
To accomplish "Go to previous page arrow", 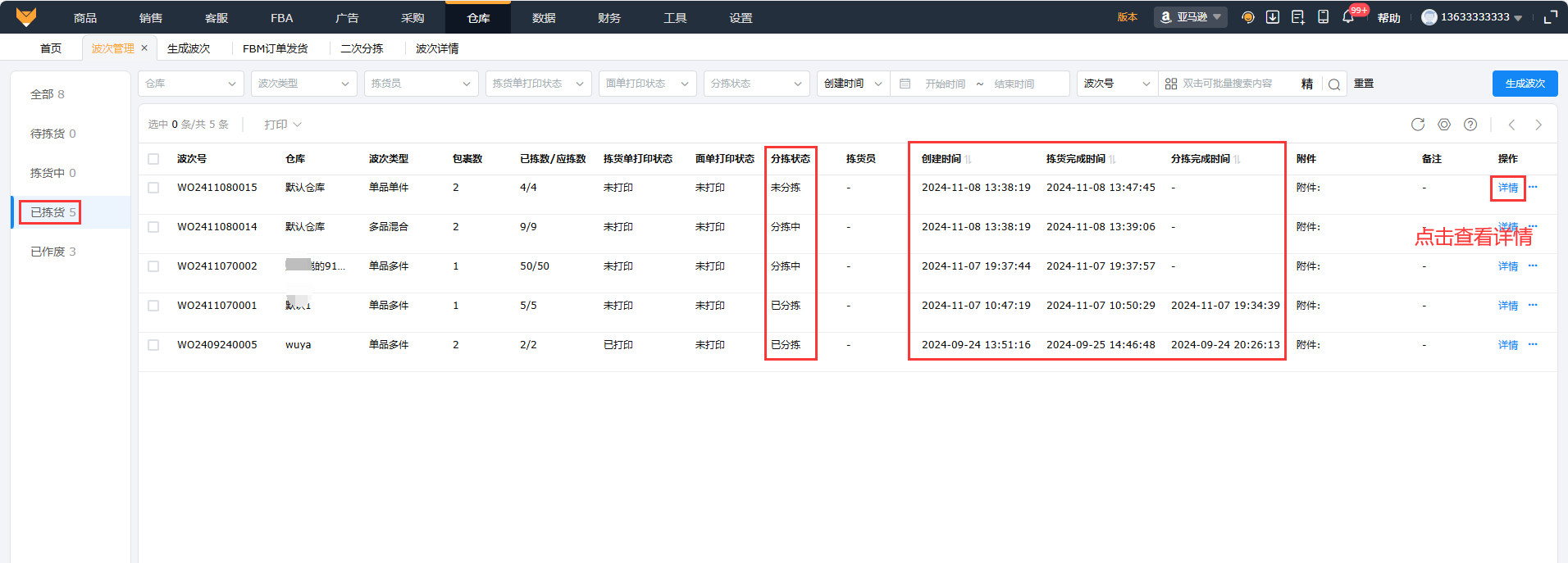I will point(1511,125).
